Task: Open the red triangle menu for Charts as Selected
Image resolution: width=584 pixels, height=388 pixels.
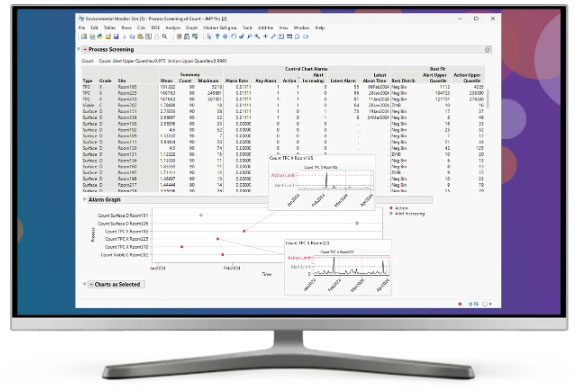Action: pyautogui.click(x=91, y=284)
